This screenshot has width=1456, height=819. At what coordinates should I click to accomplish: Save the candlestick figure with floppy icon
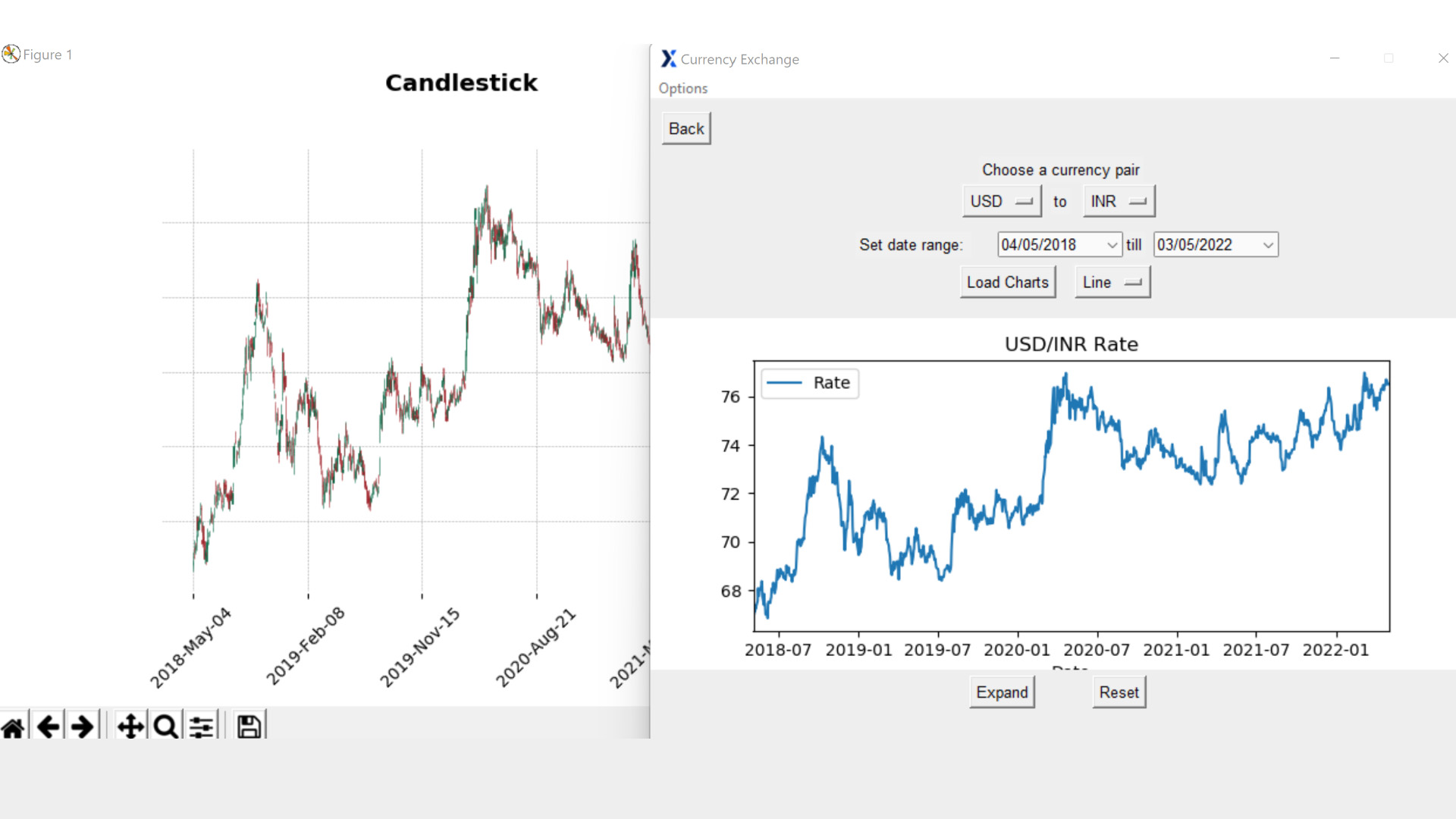(x=249, y=726)
